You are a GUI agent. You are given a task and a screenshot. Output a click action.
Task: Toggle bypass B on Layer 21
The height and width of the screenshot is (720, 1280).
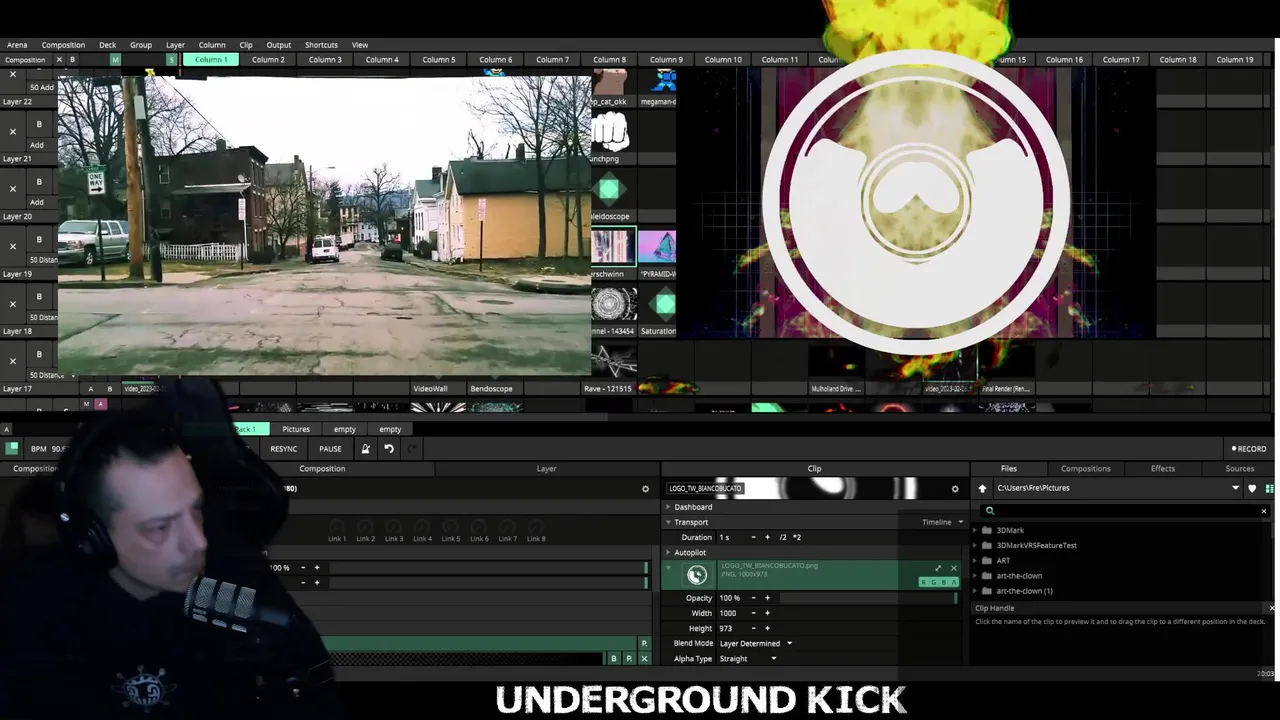(39, 124)
